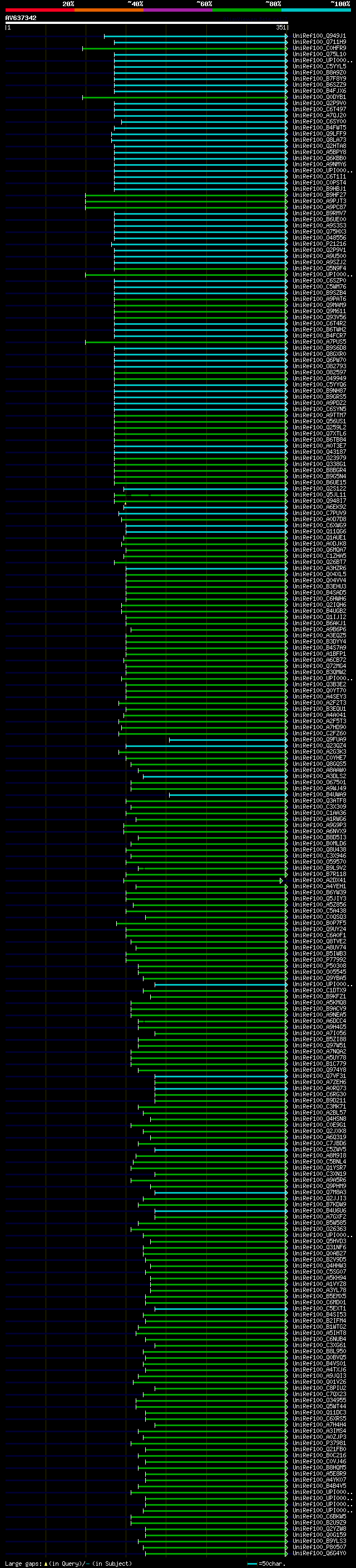Click the query end position 351
Image resolution: width=356 pixels, height=1568 pixels.
pyautogui.click(x=280, y=27)
